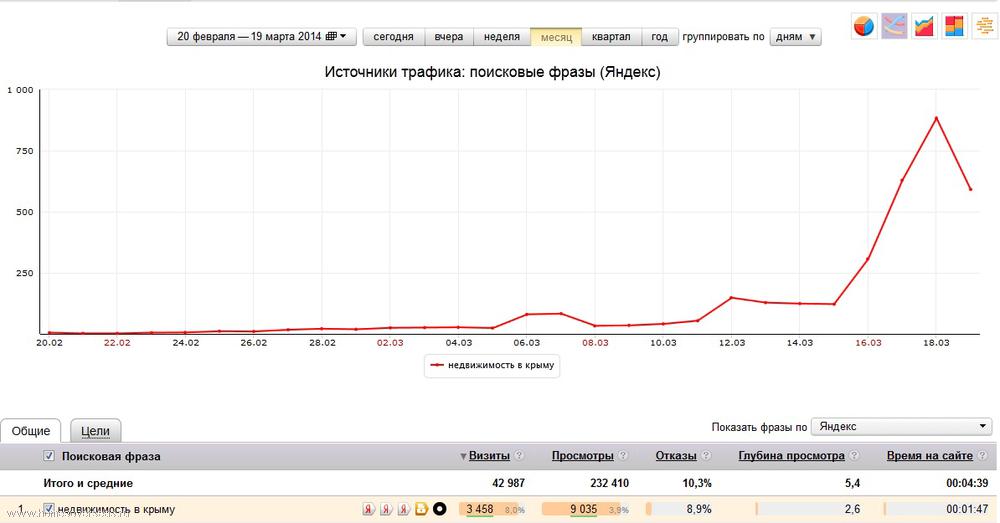Click the help icon beside Глубина просмотра
This screenshot has height=523, width=1000.
coord(854,455)
